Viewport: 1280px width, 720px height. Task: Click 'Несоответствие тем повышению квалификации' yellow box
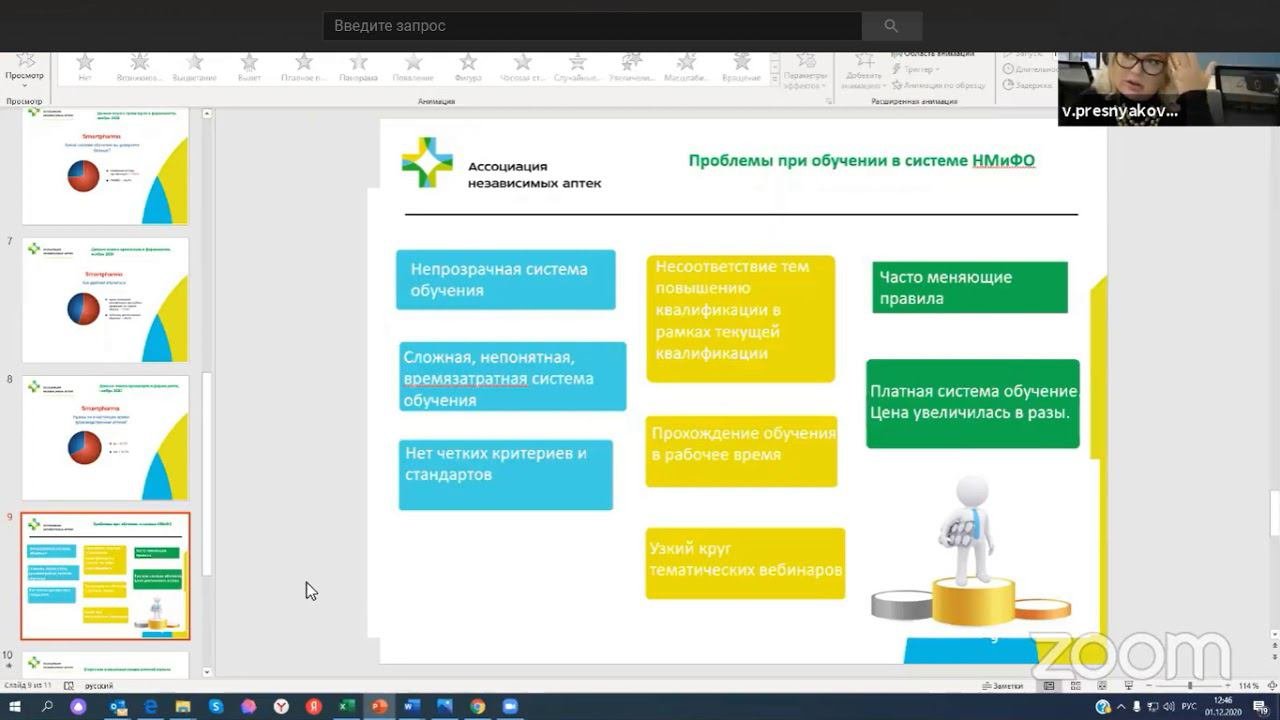click(741, 319)
